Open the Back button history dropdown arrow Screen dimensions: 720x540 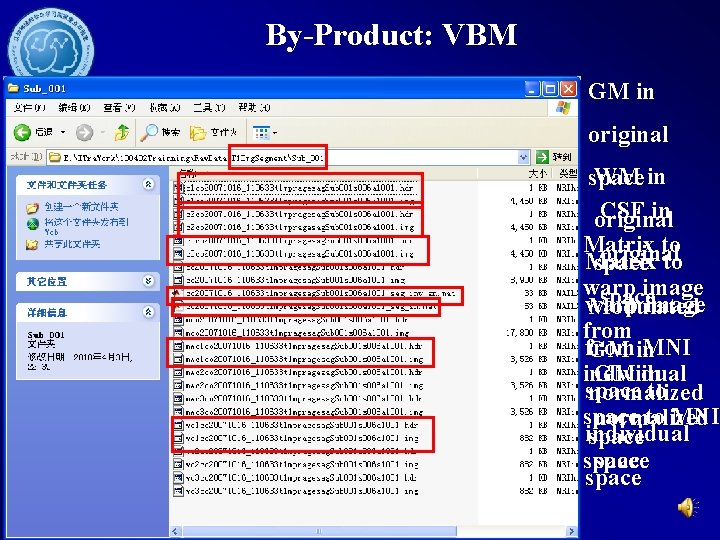[x=63, y=133]
